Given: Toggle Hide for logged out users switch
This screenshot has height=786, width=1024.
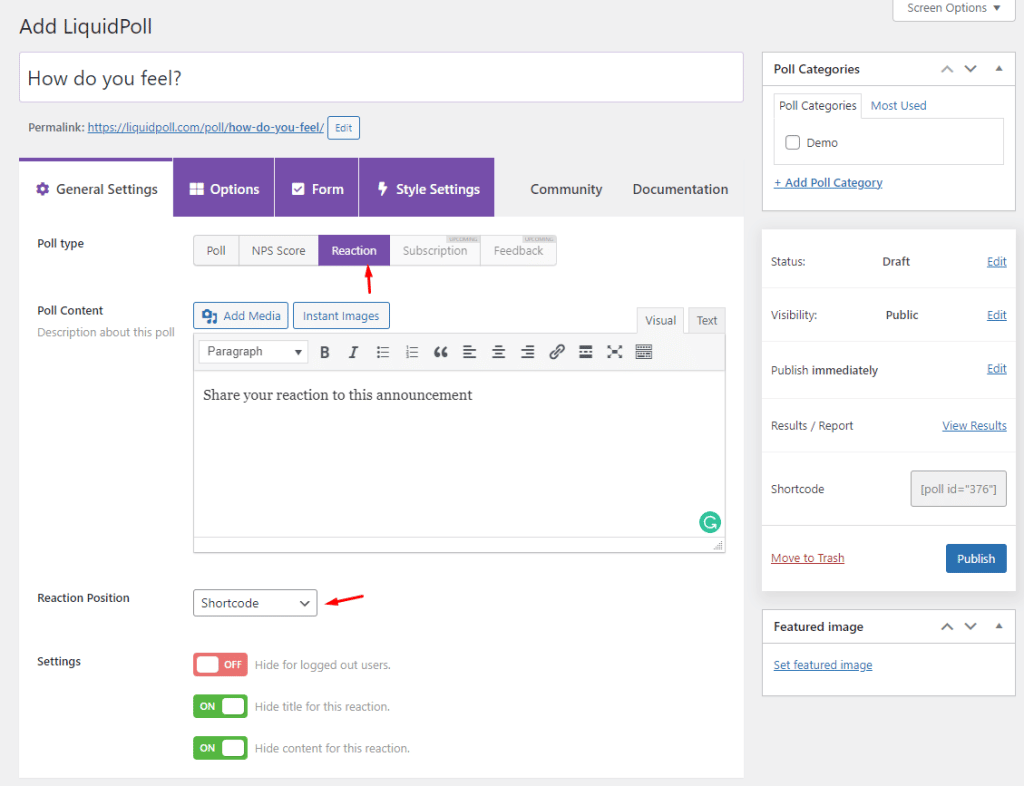Looking at the screenshot, I should 220,665.
